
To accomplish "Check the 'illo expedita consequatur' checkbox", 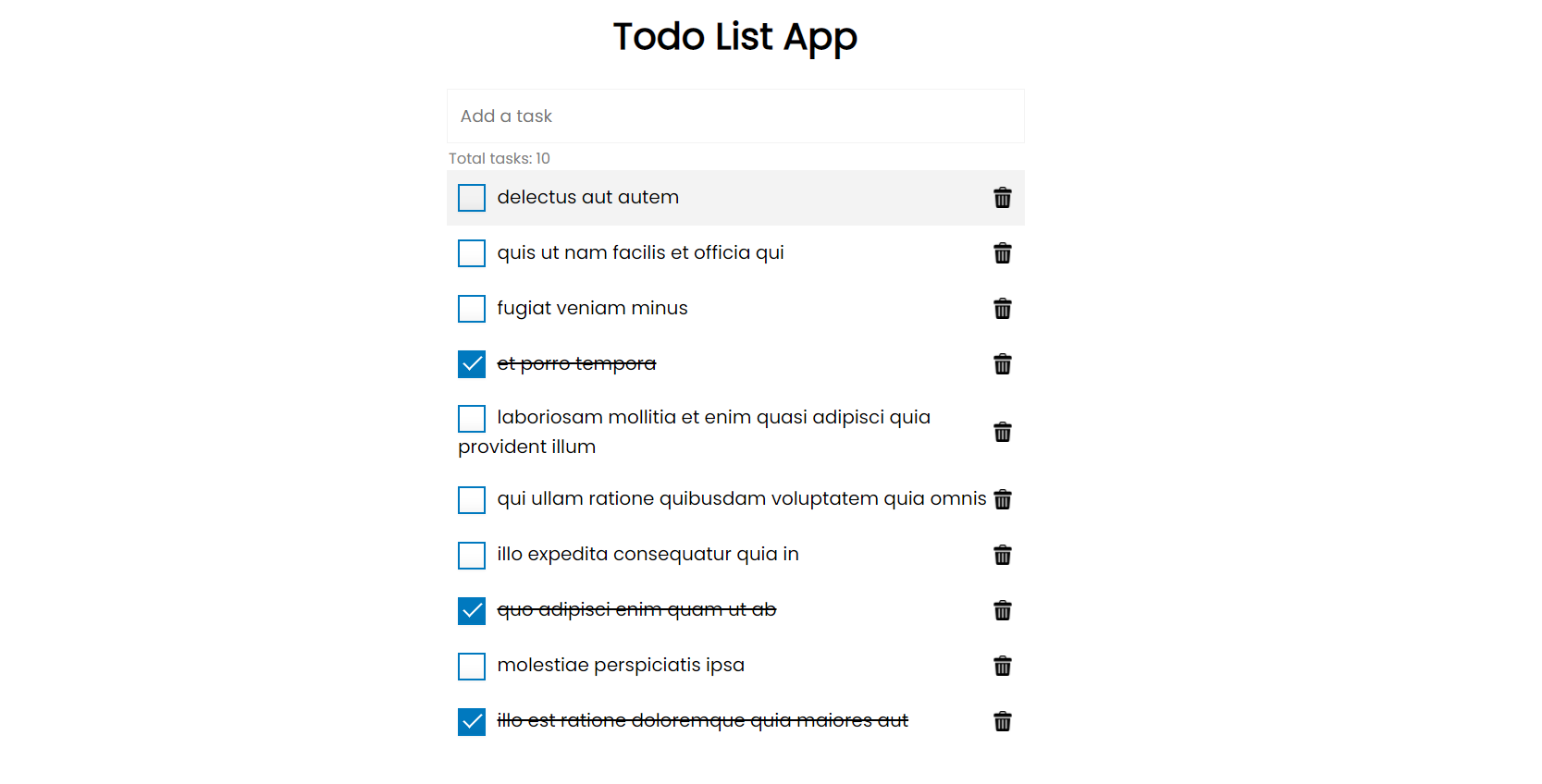I will point(472,556).
